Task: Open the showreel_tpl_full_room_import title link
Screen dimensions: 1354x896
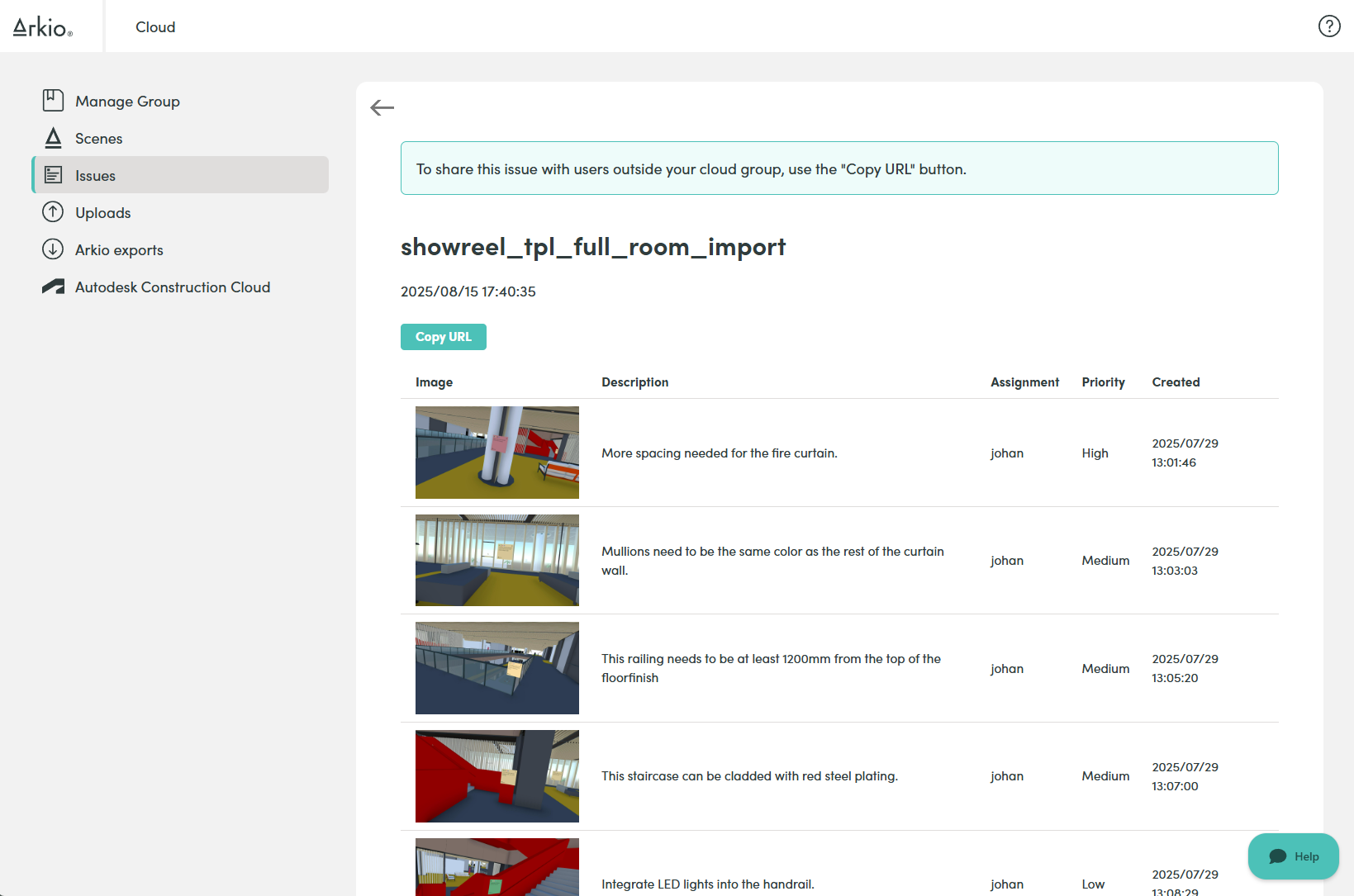Action: click(593, 246)
